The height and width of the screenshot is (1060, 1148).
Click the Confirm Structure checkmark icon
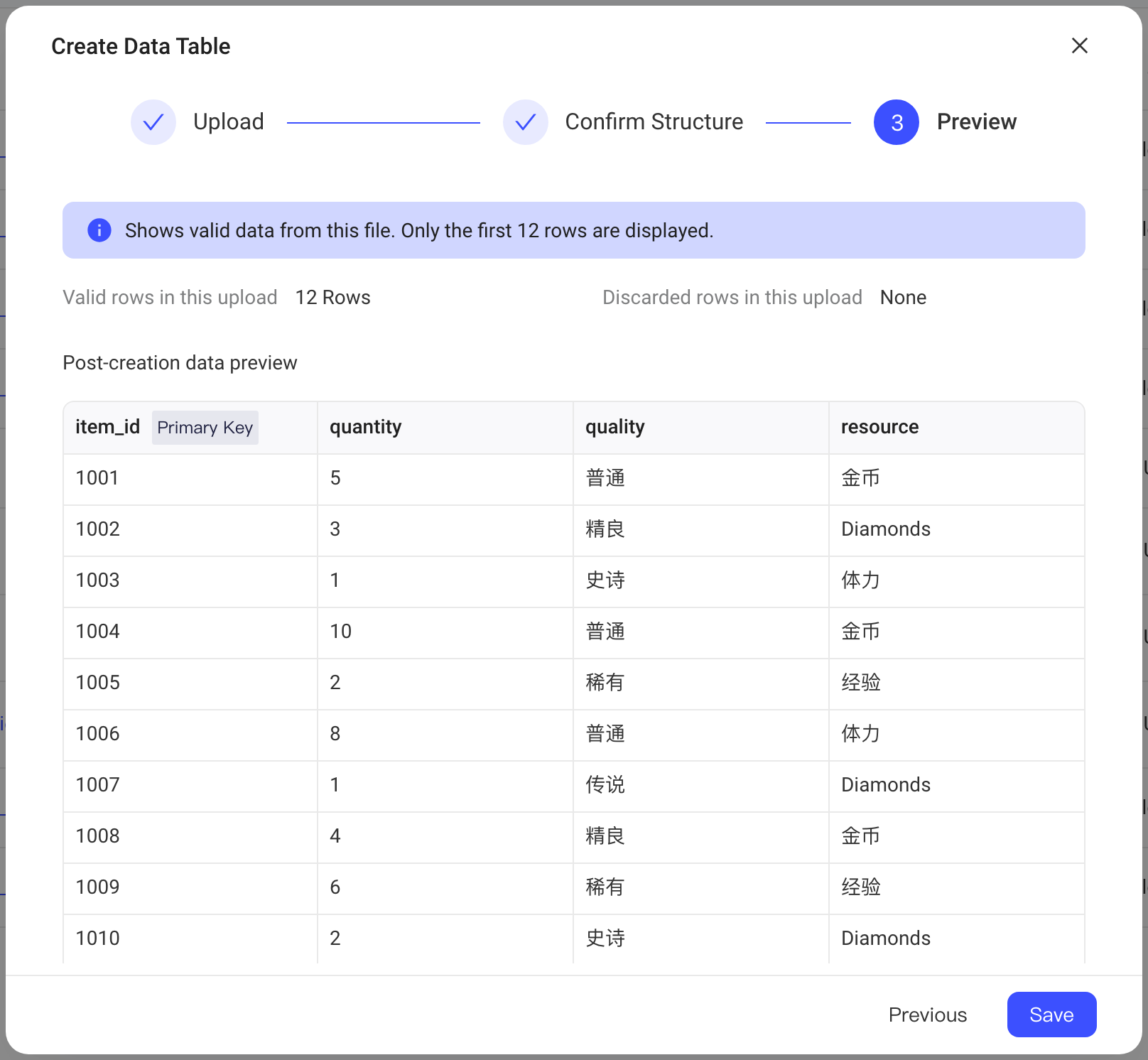pyautogui.click(x=526, y=122)
